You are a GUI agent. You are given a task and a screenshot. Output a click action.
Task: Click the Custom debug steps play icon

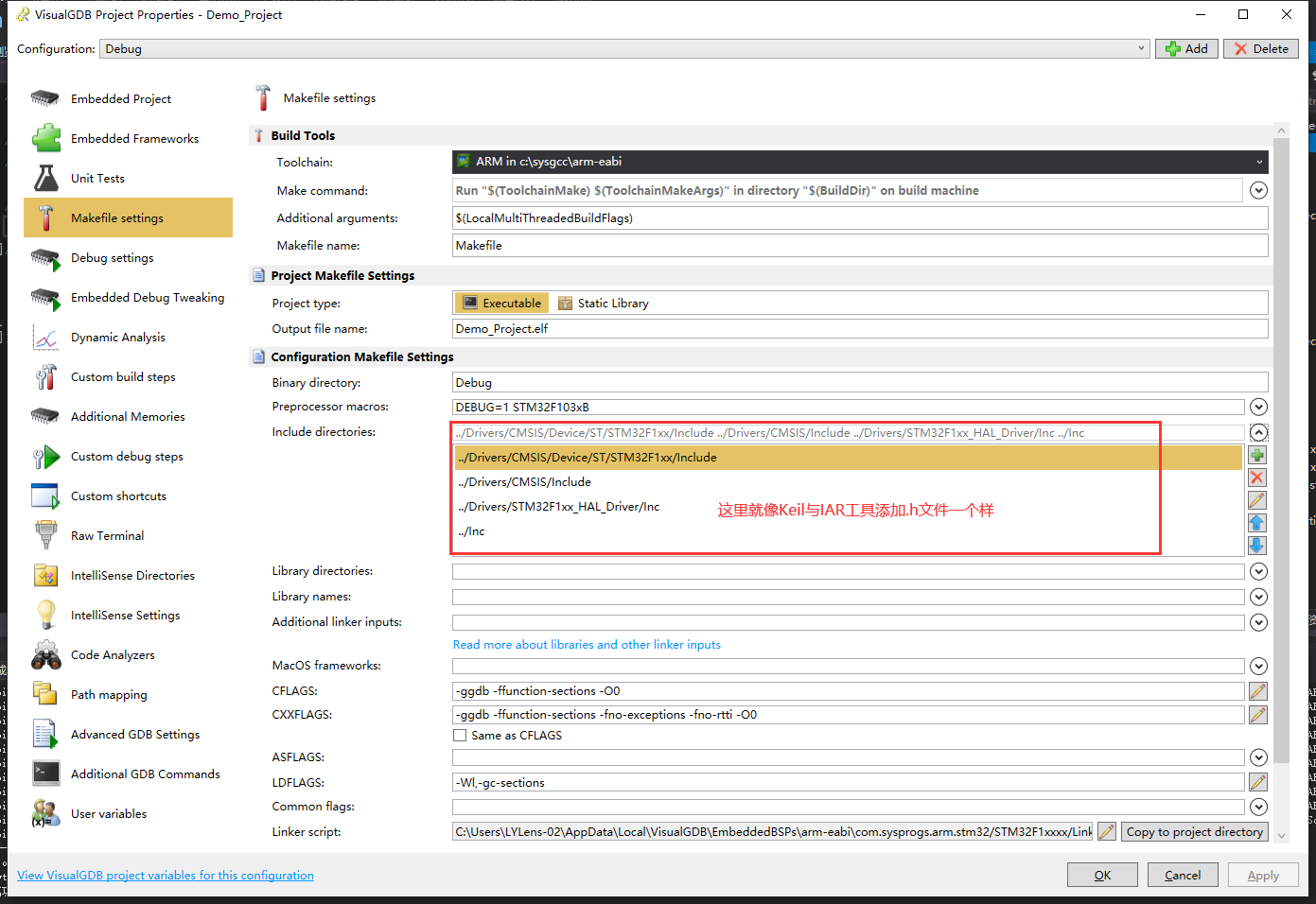point(45,456)
